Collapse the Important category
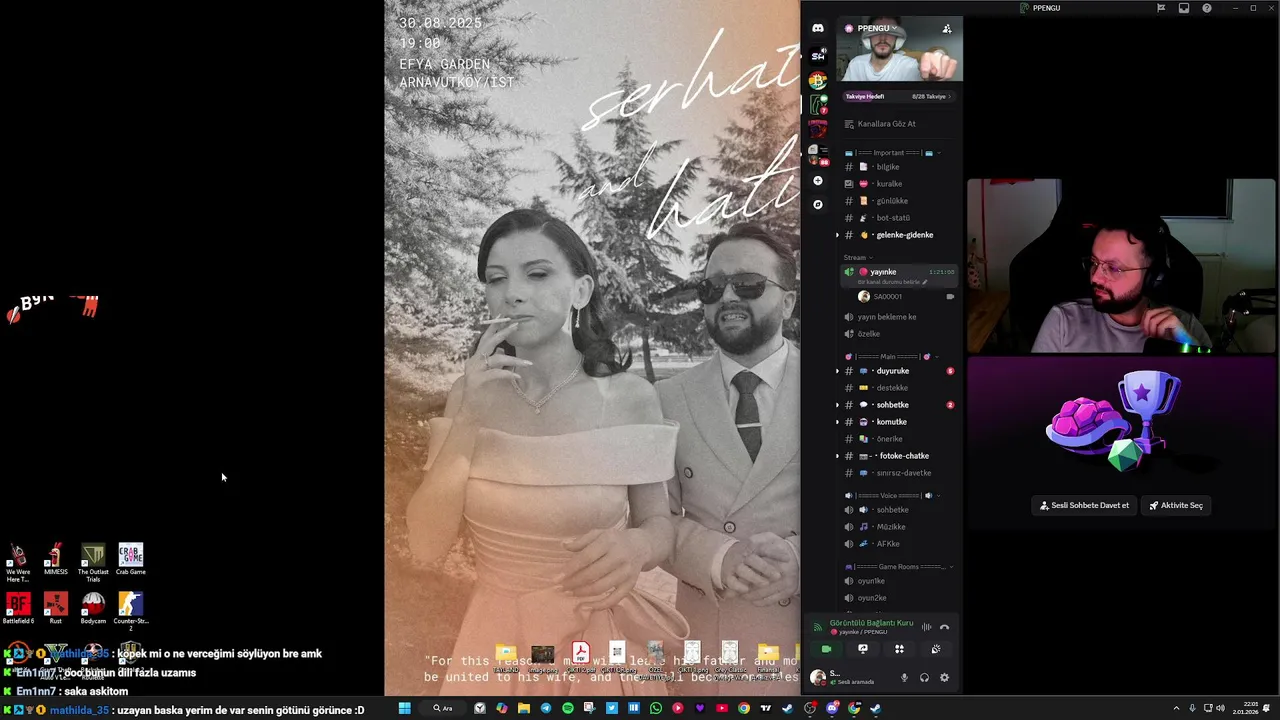The height and width of the screenshot is (720, 1280). 892,153
